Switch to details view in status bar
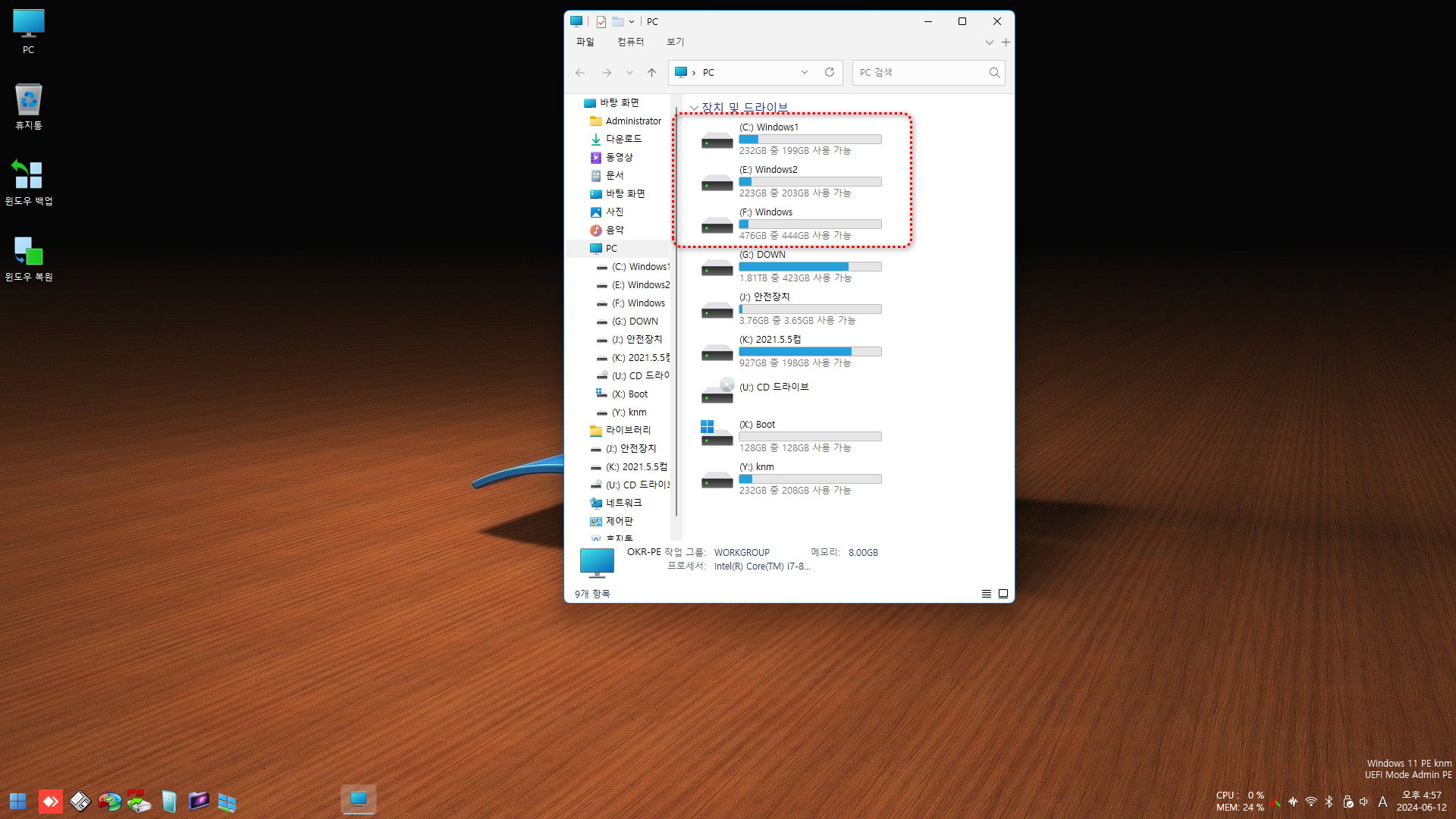 (987, 594)
